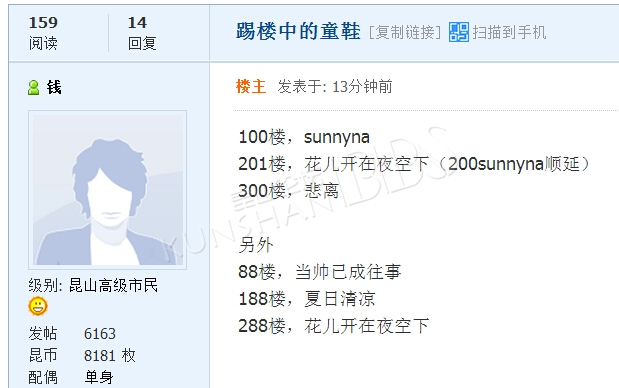Click the line '100楼，sunnyna'
Image resolution: width=619 pixels, height=388 pixels.
(x=304, y=137)
